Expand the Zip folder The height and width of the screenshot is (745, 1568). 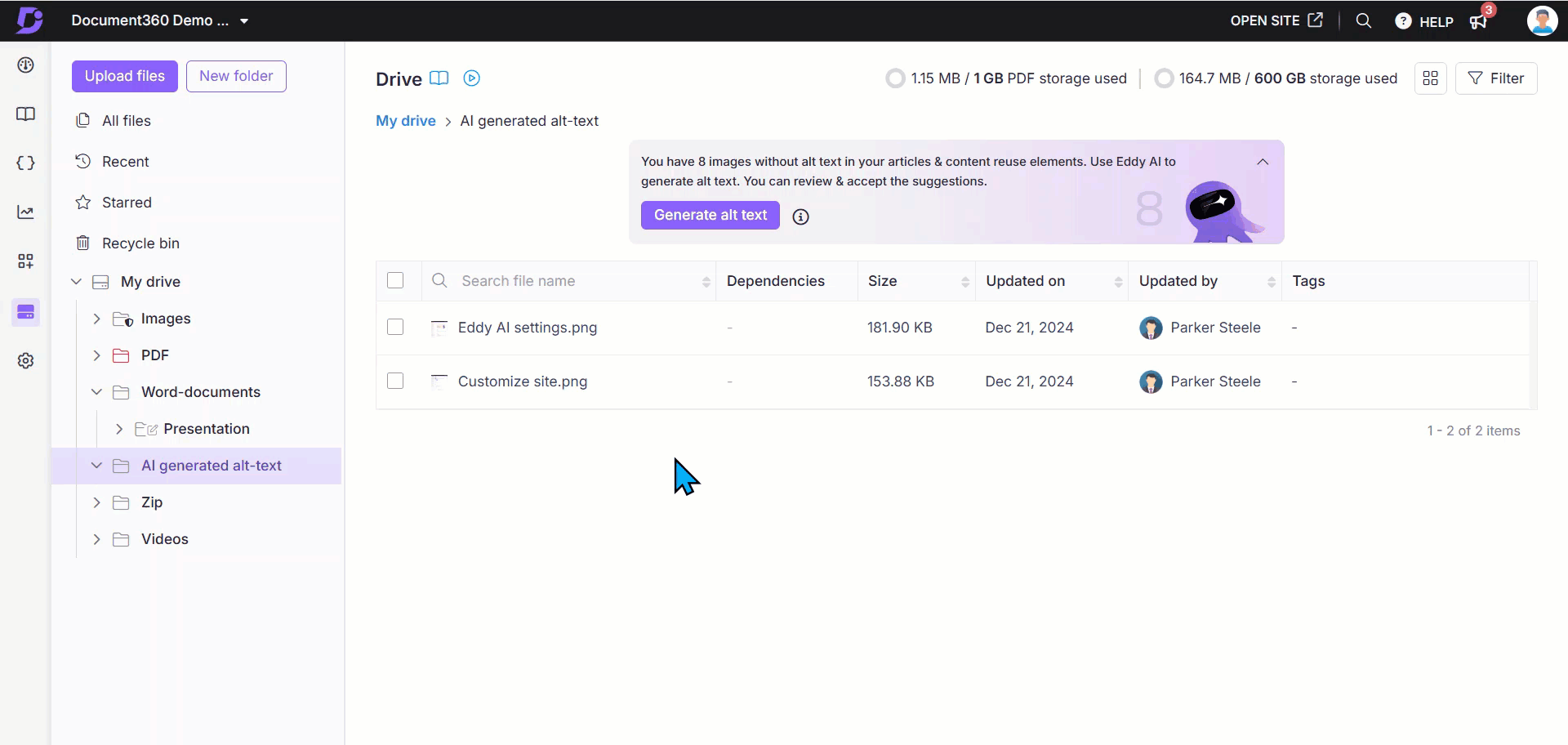coord(96,502)
